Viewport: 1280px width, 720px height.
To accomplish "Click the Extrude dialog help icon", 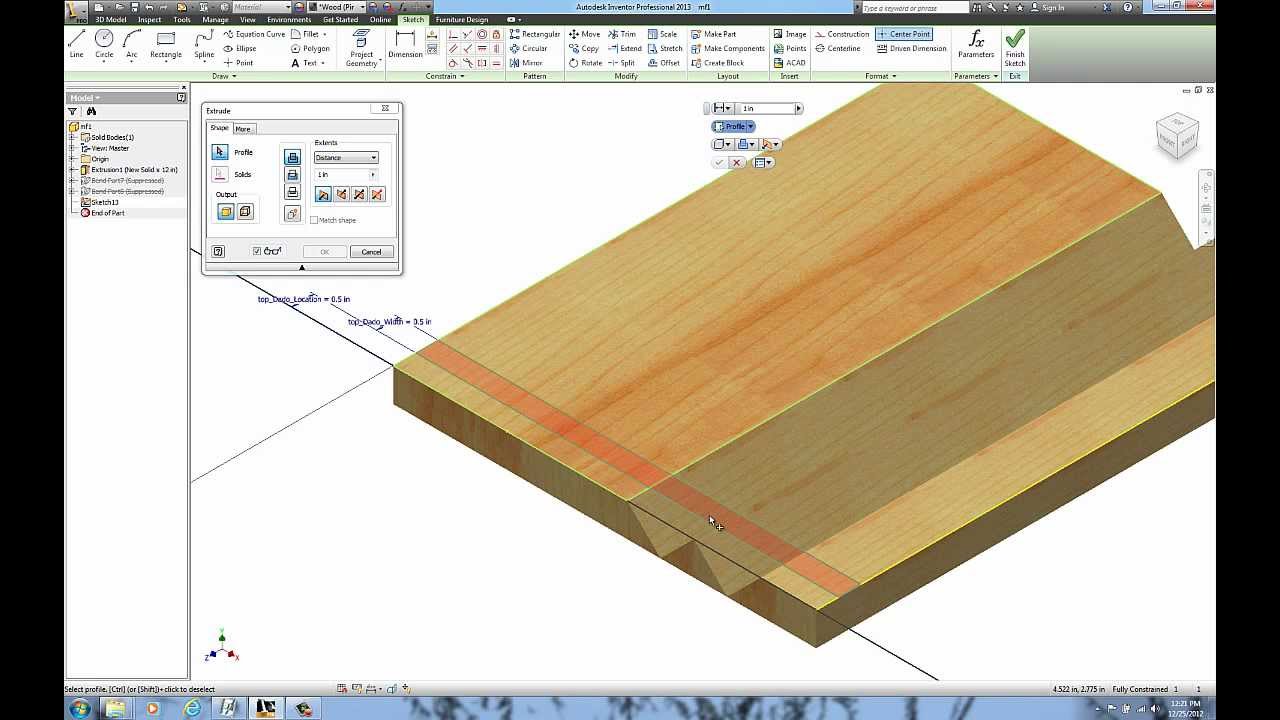I will [x=218, y=252].
